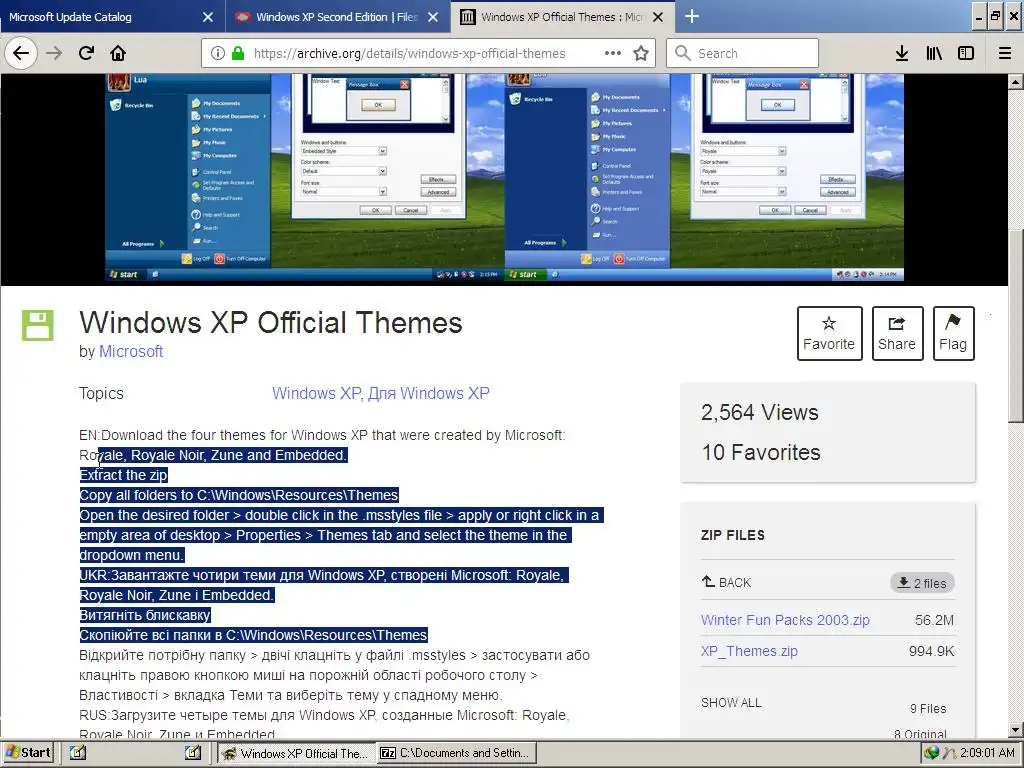Go back with the browser back arrow
This screenshot has height=768, width=1024.
coord(21,53)
